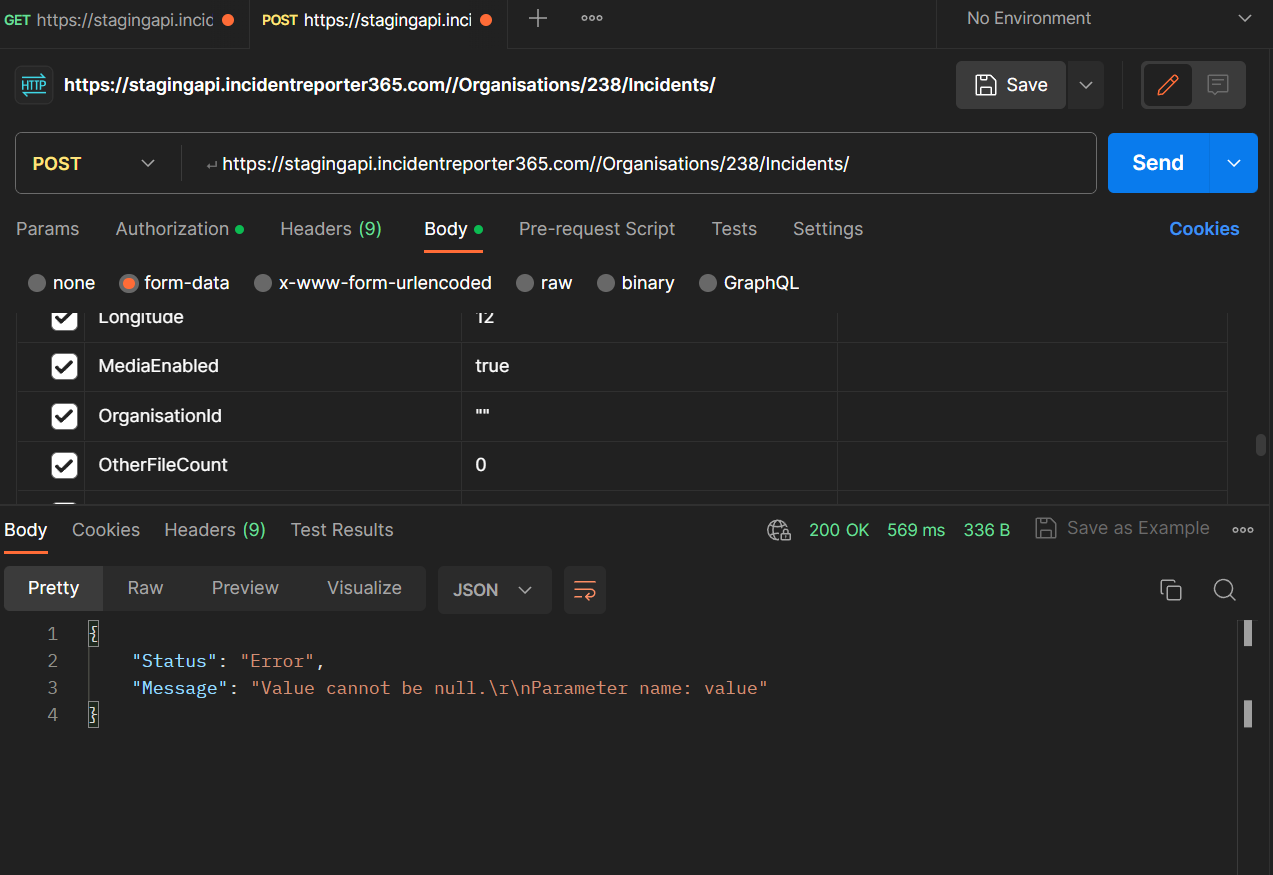Switch to the Authorization tab
1273x875 pixels.
(x=179, y=229)
